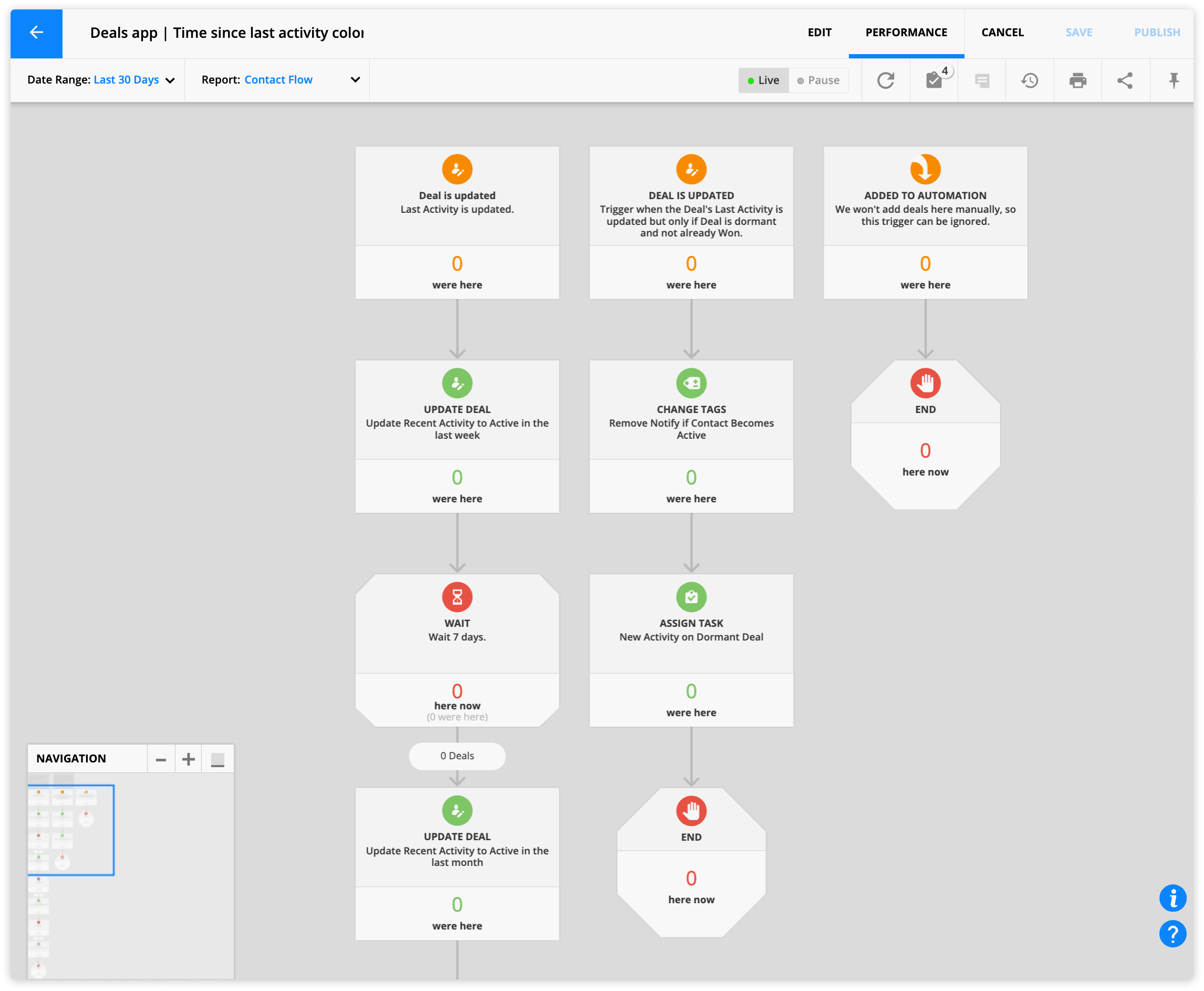Image resolution: width=1204 pixels, height=991 pixels.
Task: Select the Performance tab
Action: (x=906, y=33)
